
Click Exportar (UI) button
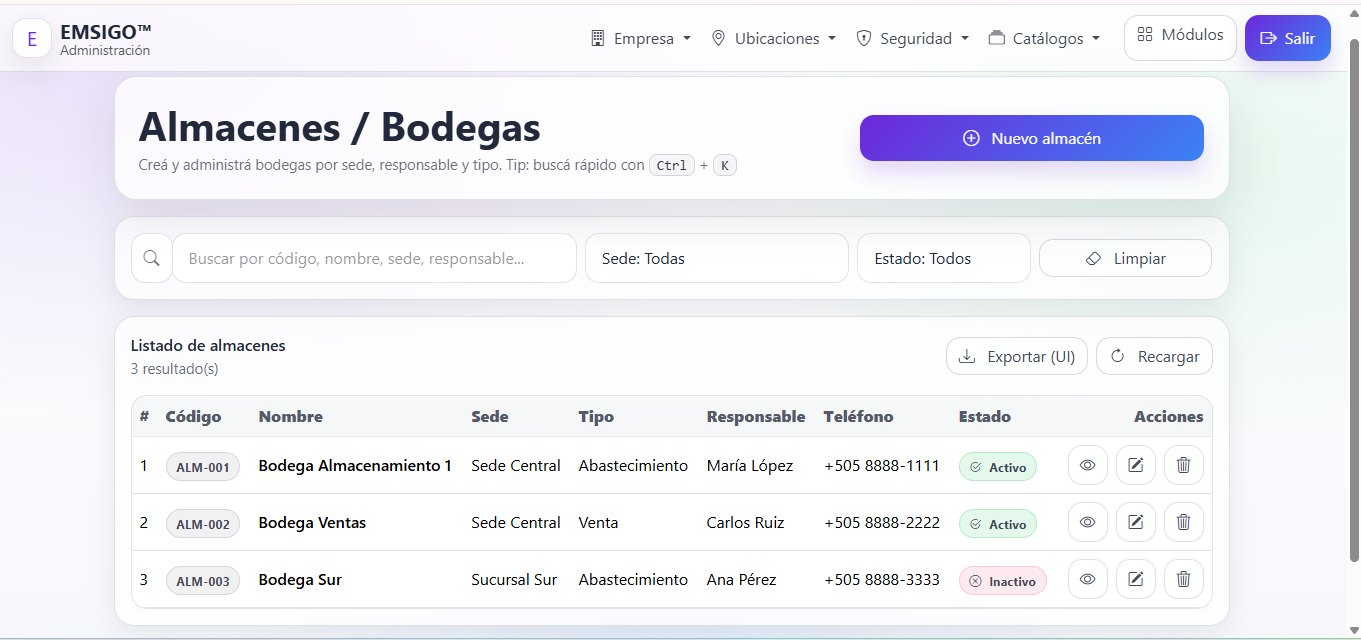(1017, 356)
